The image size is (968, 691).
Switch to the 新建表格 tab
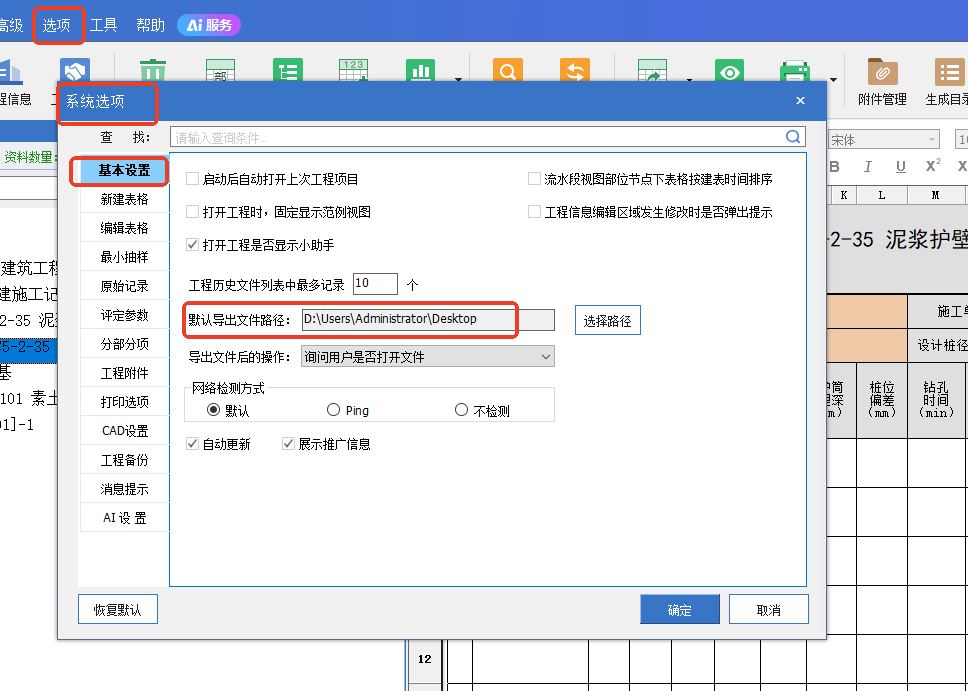point(124,199)
